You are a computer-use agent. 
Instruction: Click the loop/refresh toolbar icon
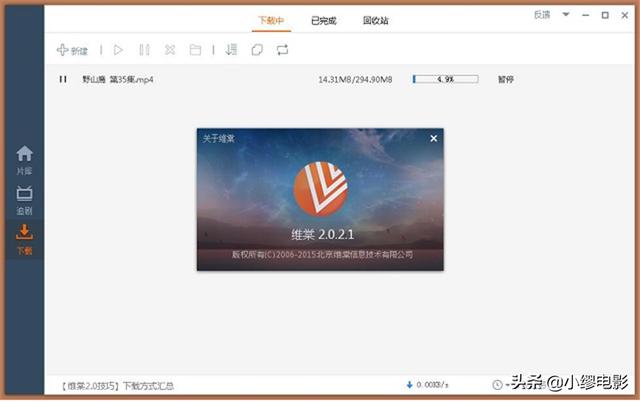tap(282, 50)
